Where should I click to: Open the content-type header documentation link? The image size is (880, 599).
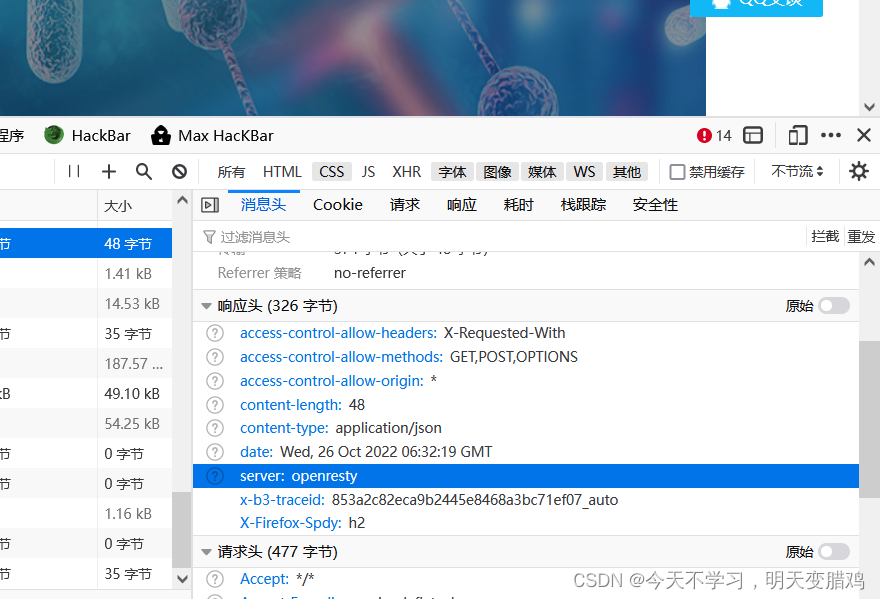coord(217,427)
